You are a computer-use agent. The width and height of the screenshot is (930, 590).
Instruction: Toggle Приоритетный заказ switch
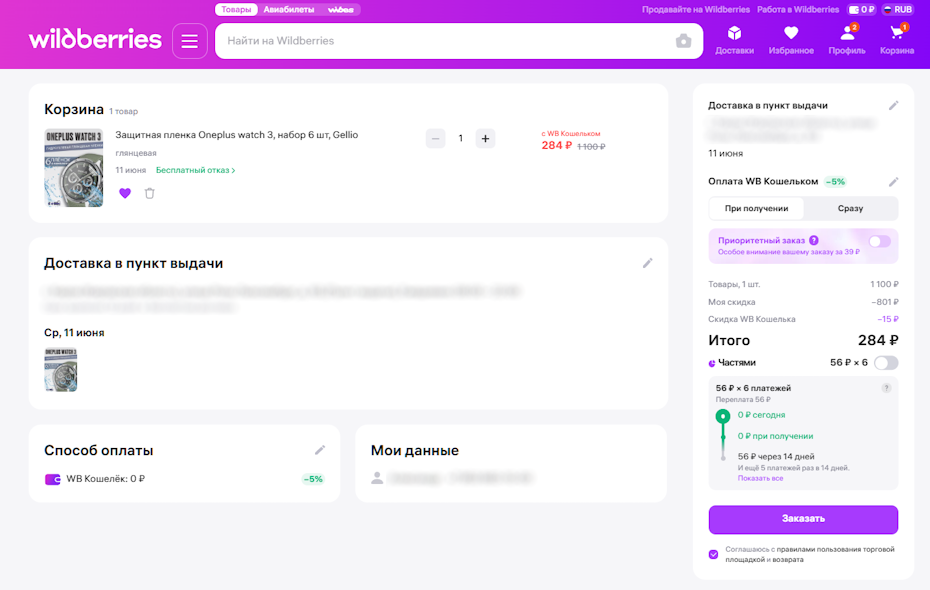(880, 241)
